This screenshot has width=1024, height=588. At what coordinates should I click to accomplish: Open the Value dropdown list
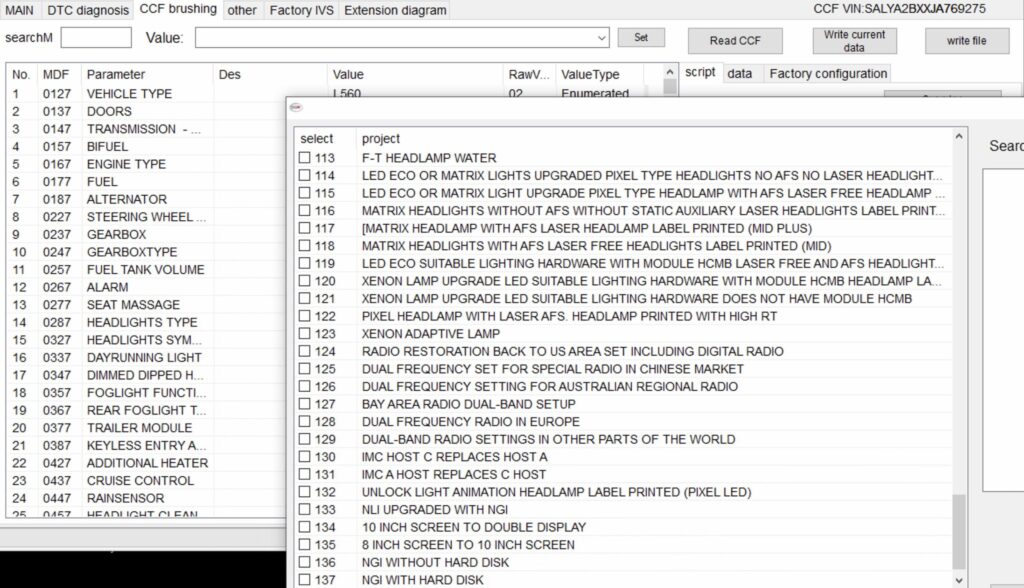coord(600,37)
